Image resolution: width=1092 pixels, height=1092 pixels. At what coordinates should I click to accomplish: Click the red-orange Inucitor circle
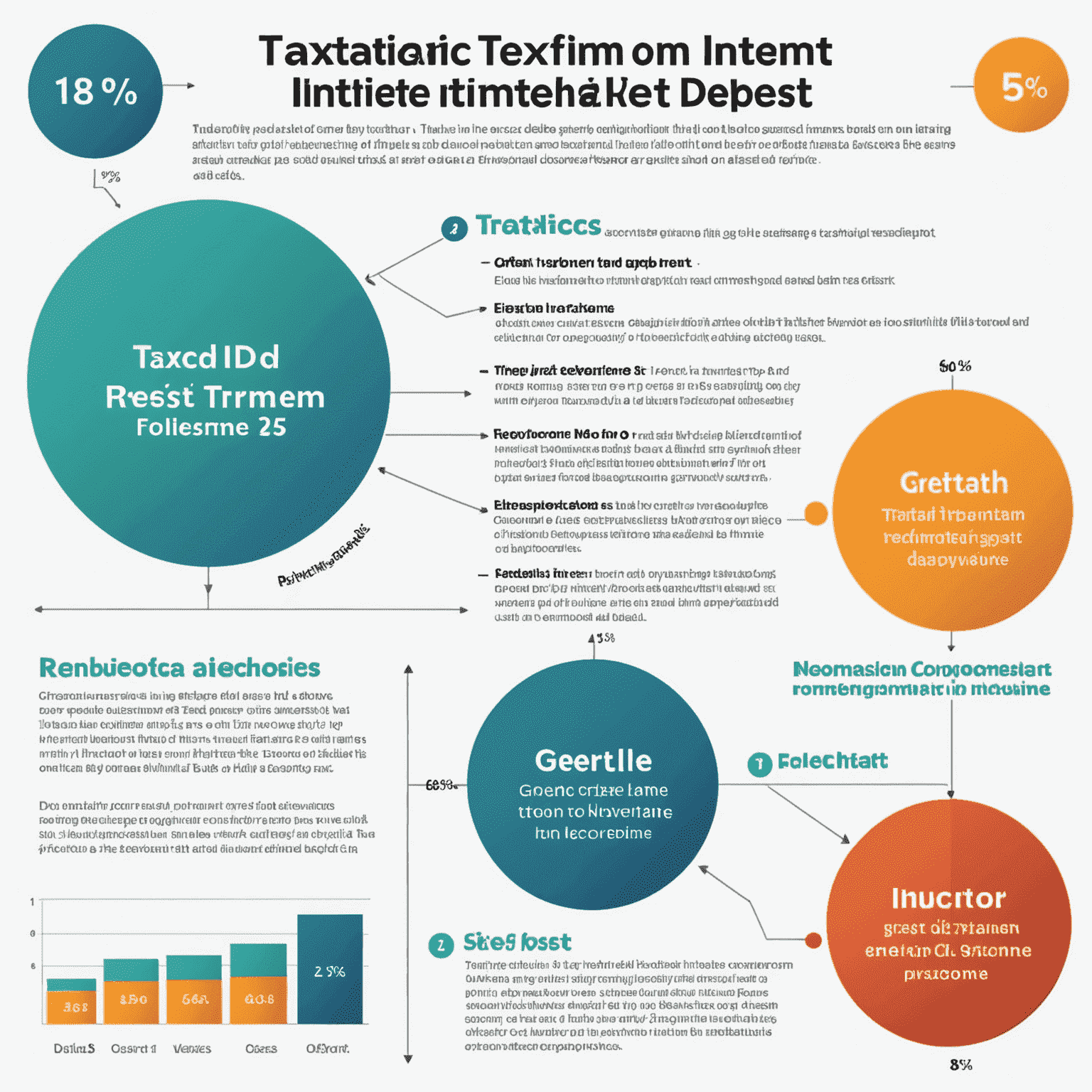click(949, 923)
